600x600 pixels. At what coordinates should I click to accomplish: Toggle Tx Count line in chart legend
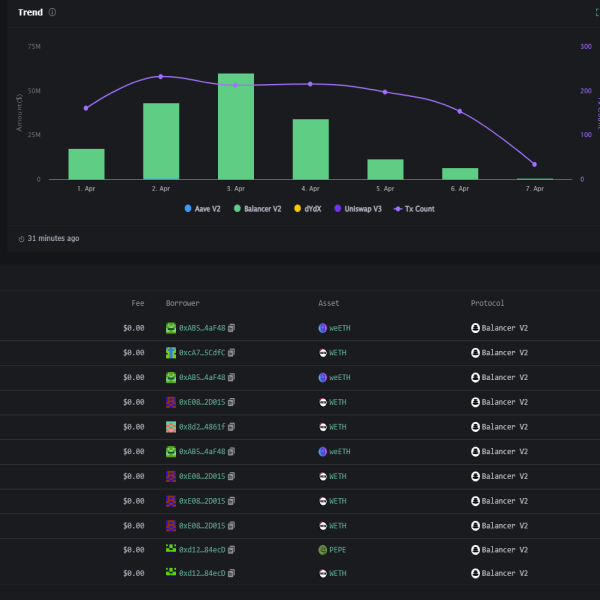[414, 209]
